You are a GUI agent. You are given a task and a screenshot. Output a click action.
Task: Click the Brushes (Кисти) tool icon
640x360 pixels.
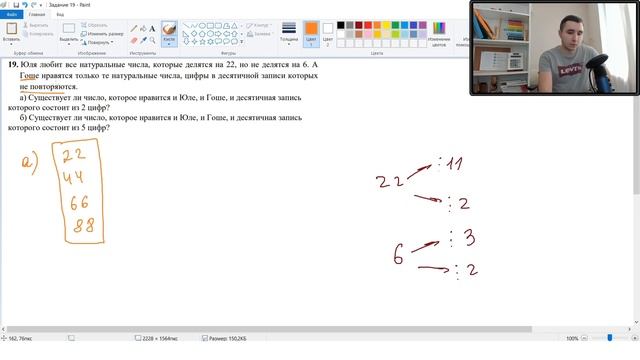coord(169,29)
